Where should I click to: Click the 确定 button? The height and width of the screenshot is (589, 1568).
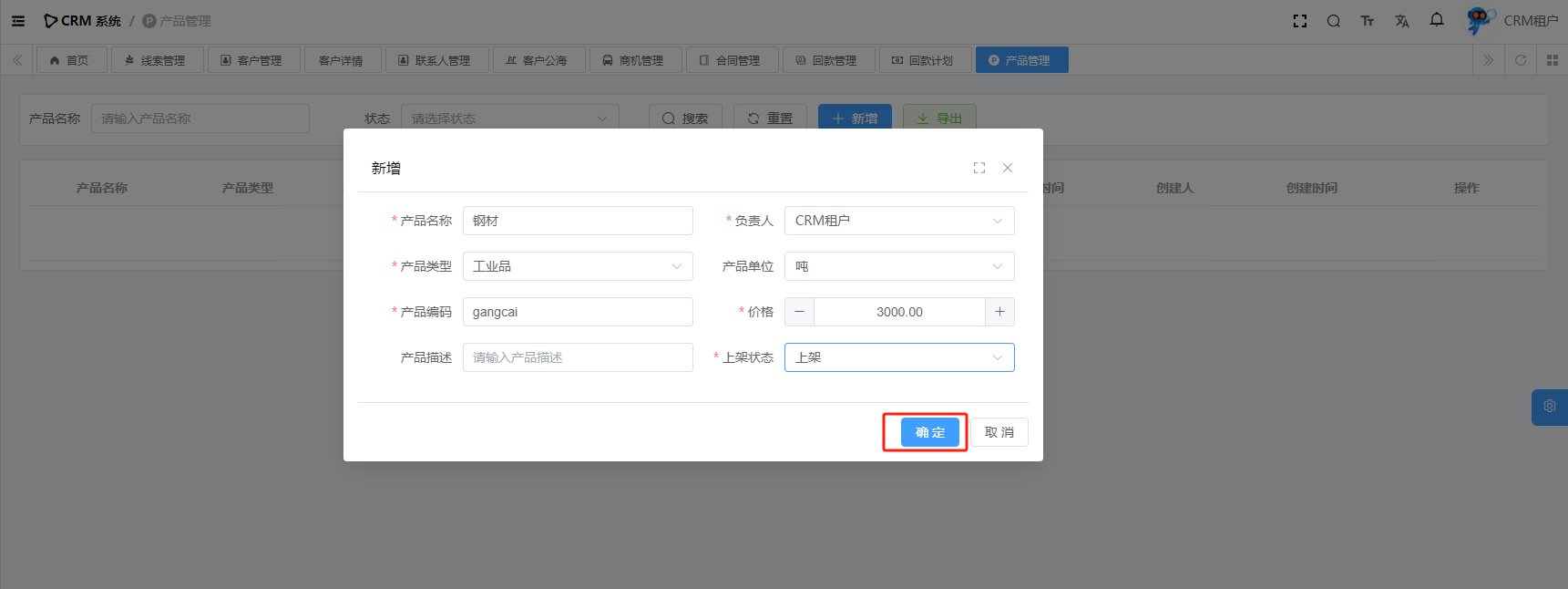929,432
